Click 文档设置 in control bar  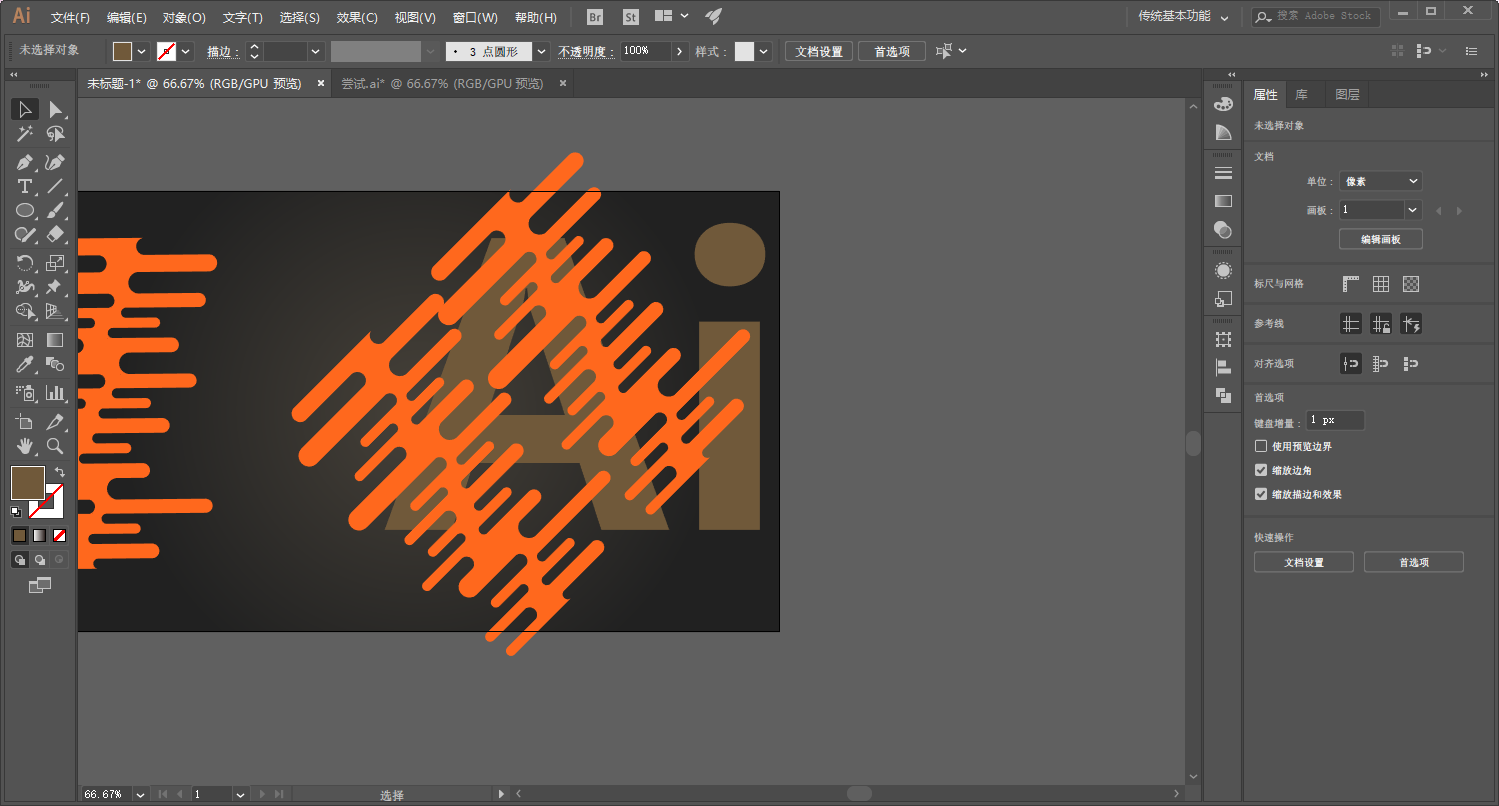coord(819,51)
